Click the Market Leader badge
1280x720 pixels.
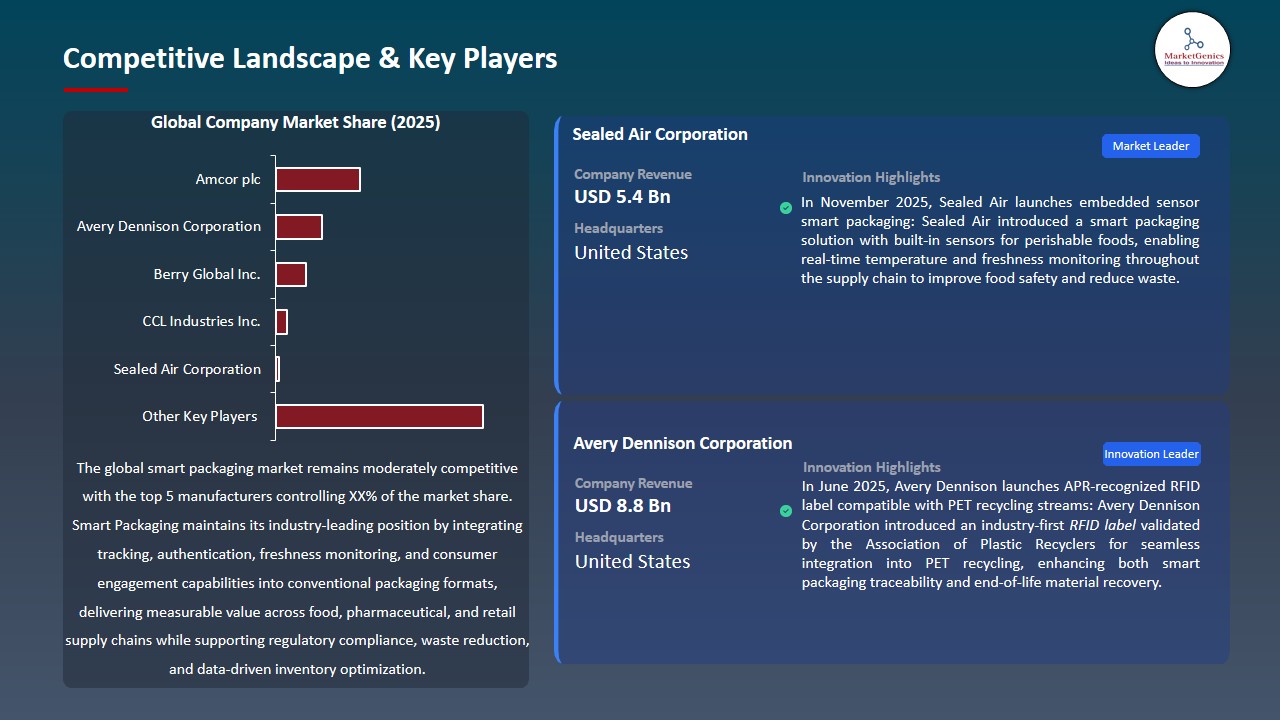coord(1150,146)
